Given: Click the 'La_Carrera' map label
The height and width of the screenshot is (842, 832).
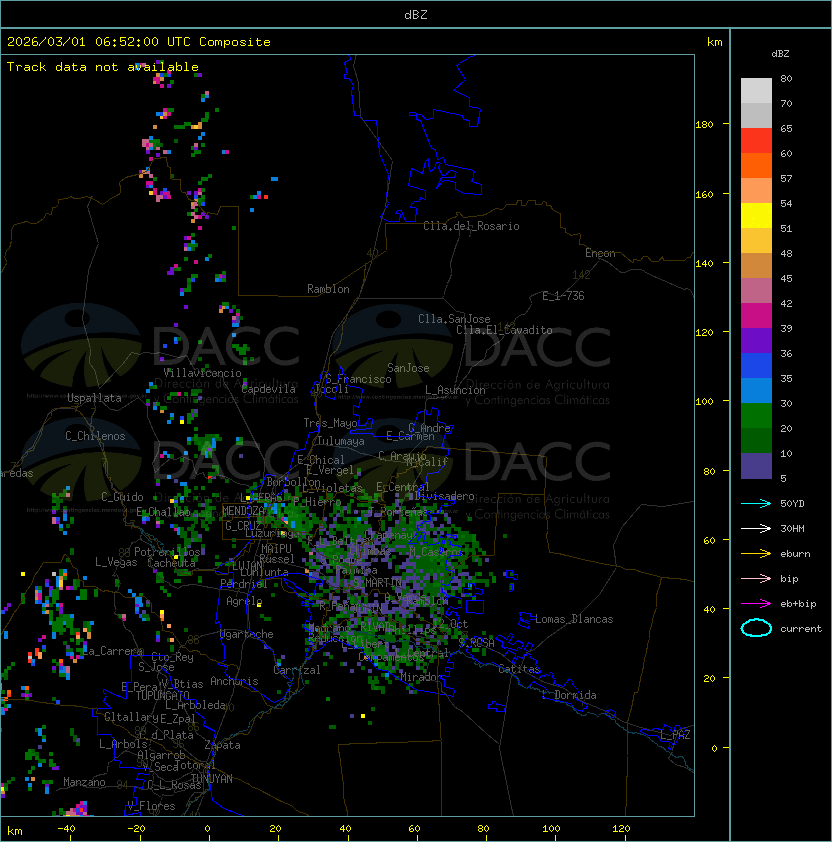Looking at the screenshot, I should [112, 652].
